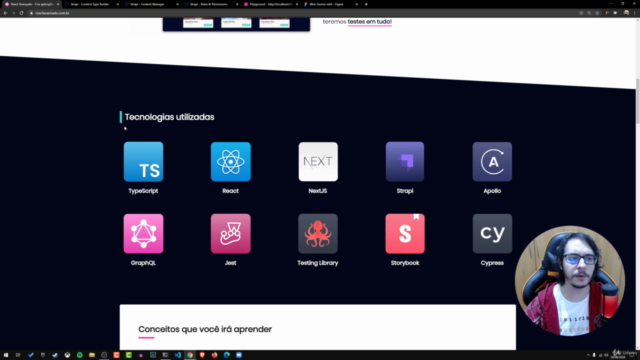Open Spotify from the taskbar
The height and width of the screenshot is (360, 640).
click(x=80, y=355)
